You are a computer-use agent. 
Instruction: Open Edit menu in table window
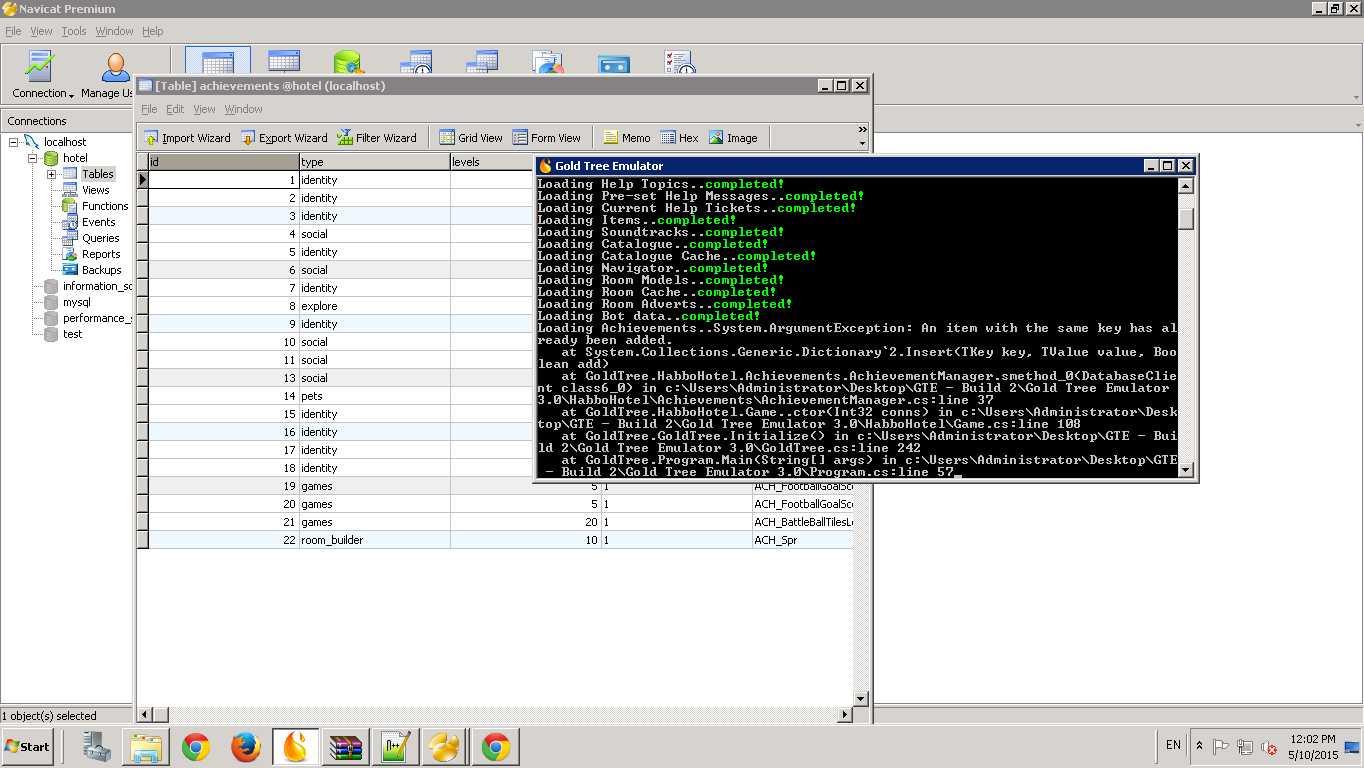tap(175, 109)
